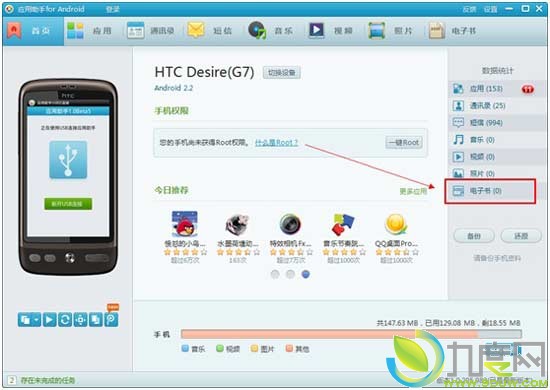Image resolution: width=550 pixels, height=390 pixels.
Task: Open the Photos (照片) tab
Action: (x=390, y=31)
